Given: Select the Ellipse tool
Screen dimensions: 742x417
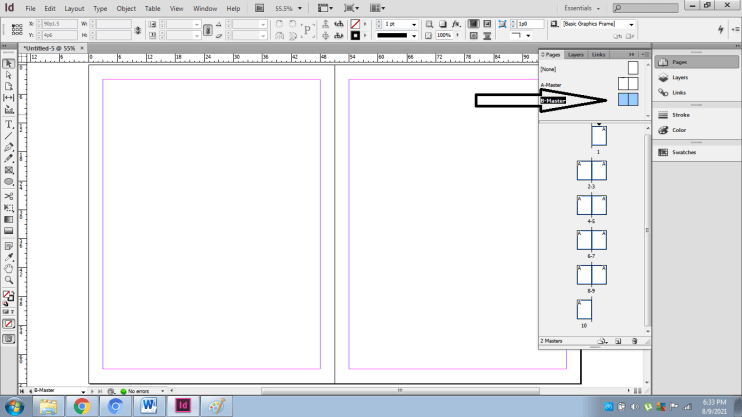Looking at the screenshot, I should pos(9,182).
